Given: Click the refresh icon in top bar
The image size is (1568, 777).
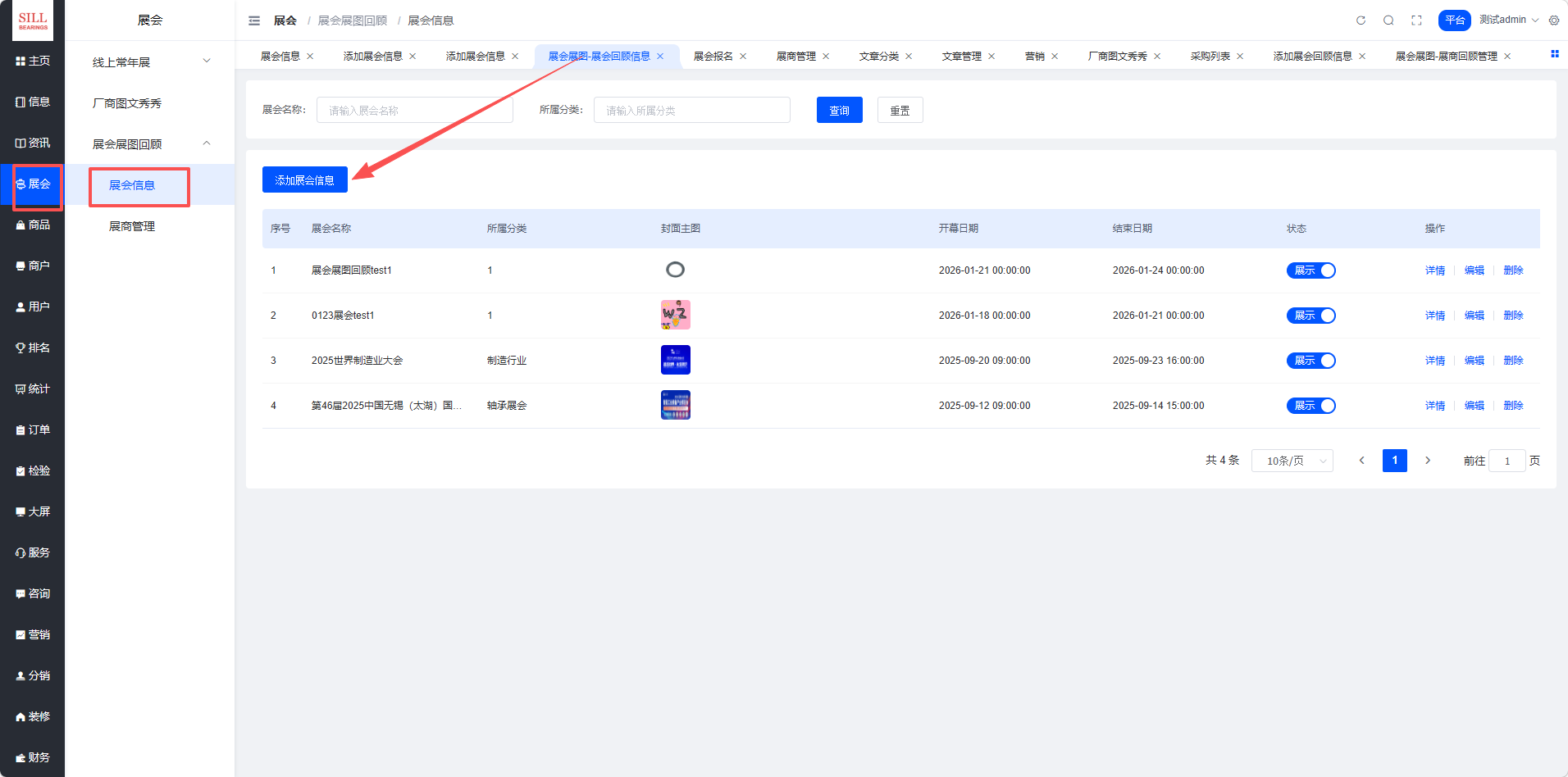Looking at the screenshot, I should click(1361, 20).
